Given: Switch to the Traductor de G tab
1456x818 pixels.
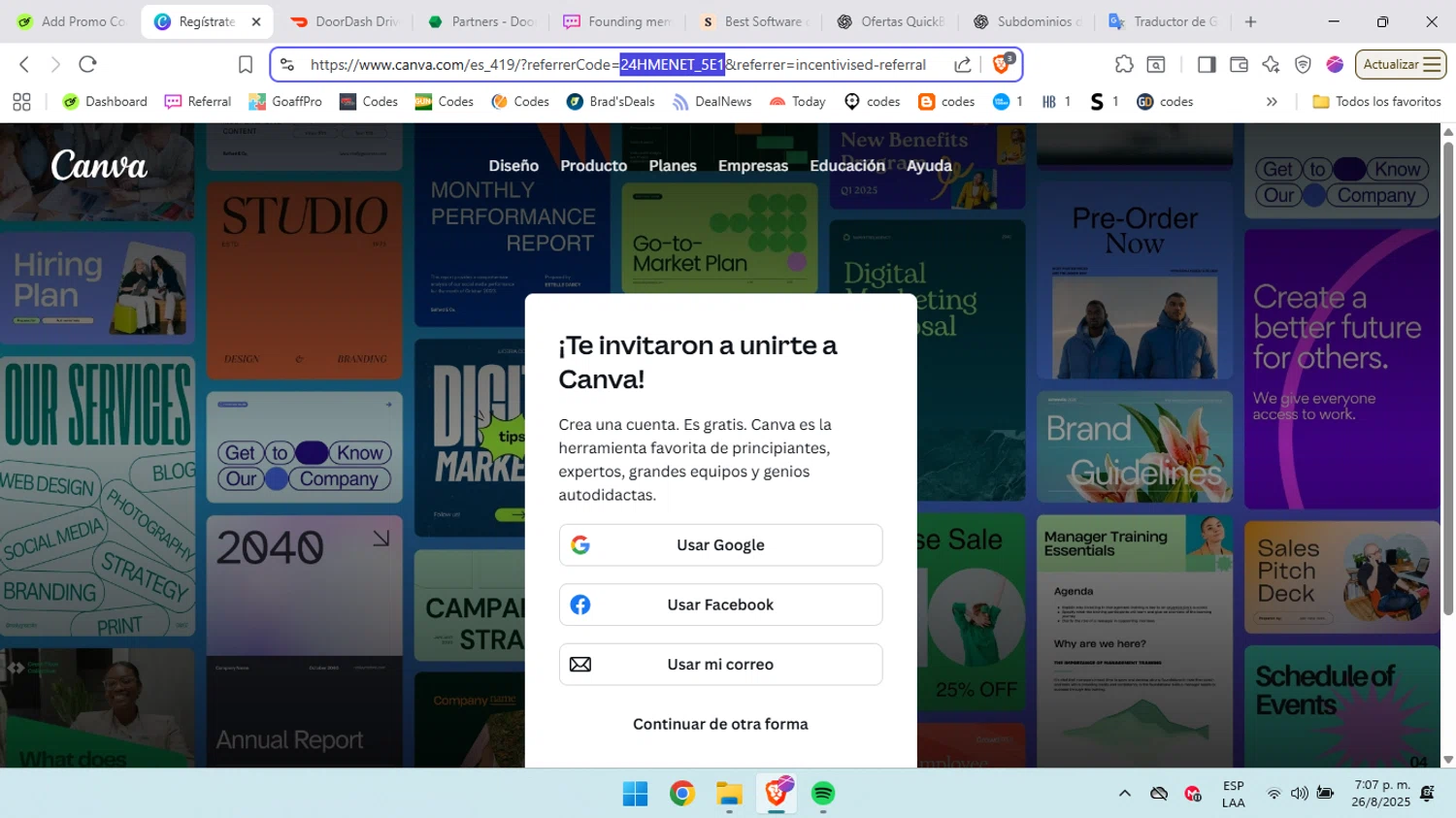Looking at the screenshot, I should [1163, 21].
